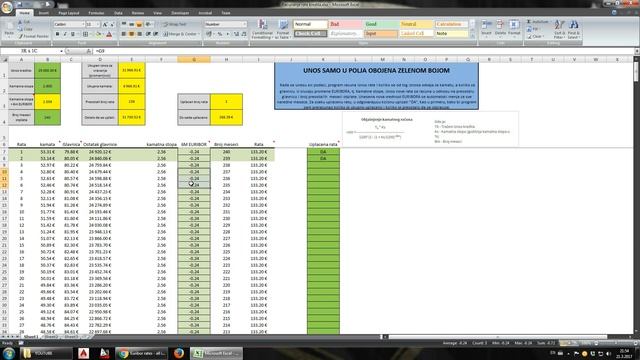Click the Orientation icon
The image size is (640, 360).
(149, 24)
